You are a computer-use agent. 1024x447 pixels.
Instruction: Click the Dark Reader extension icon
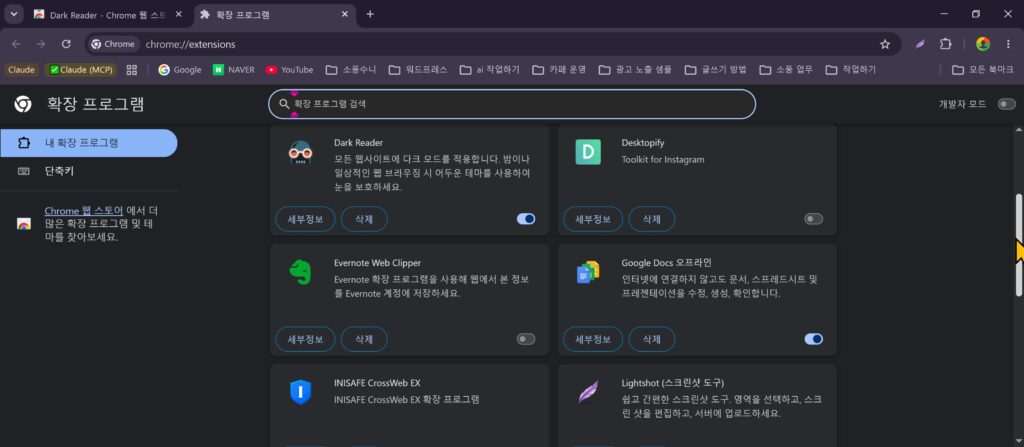click(300, 152)
